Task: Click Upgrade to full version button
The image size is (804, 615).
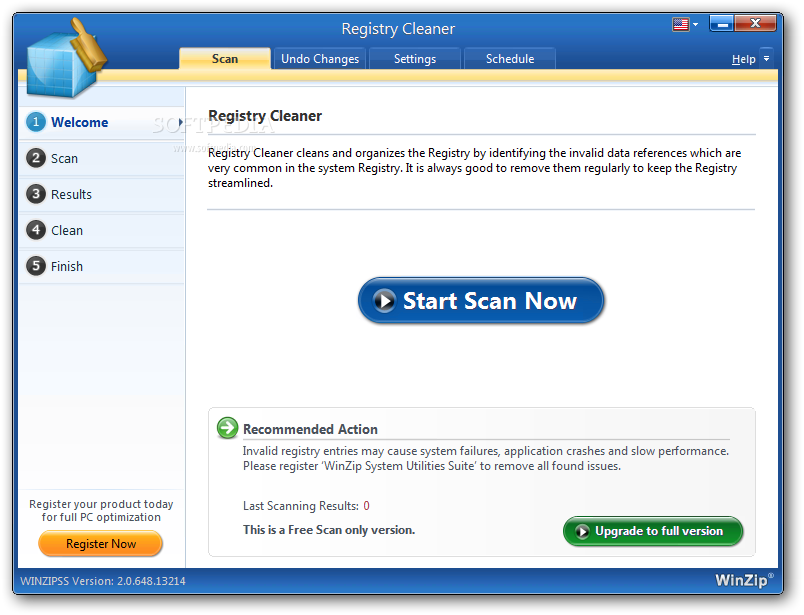Action: point(653,531)
